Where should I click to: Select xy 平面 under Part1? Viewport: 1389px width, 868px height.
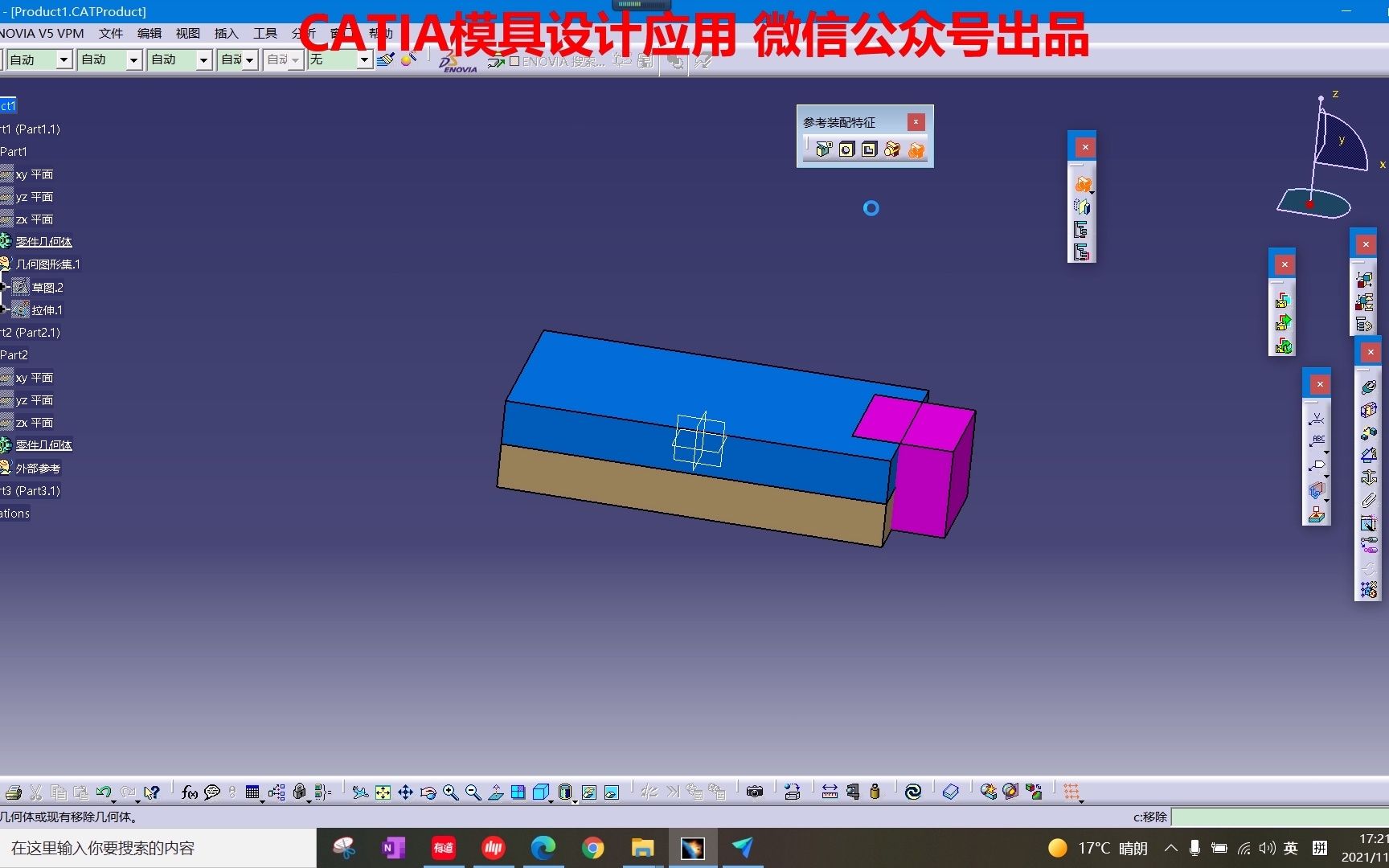pyautogui.click(x=35, y=174)
